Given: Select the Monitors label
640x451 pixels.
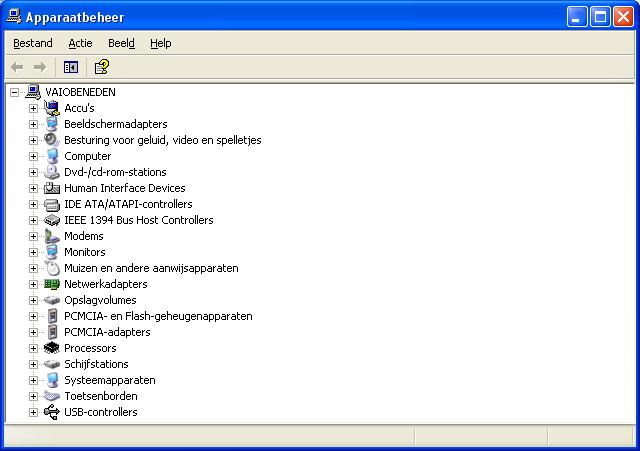Looking at the screenshot, I should click(85, 252).
